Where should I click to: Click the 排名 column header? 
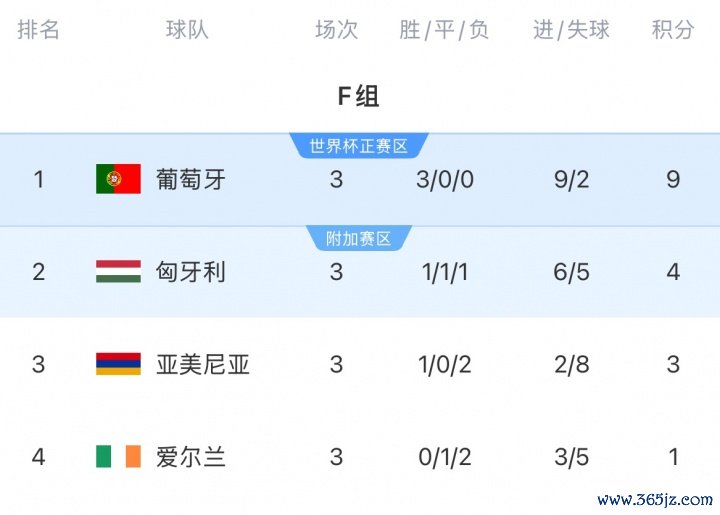coord(39,30)
